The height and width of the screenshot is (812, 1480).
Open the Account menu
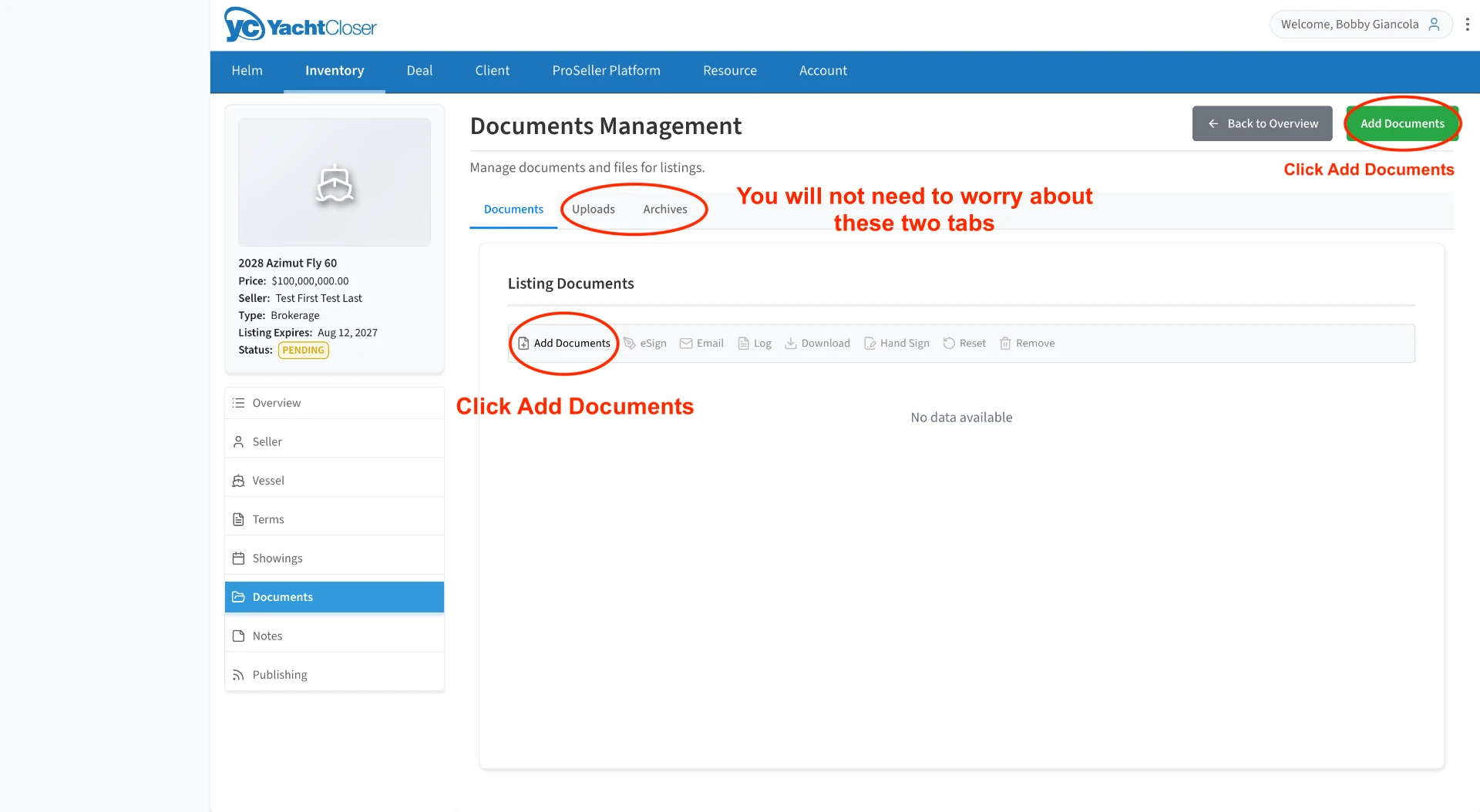click(823, 71)
